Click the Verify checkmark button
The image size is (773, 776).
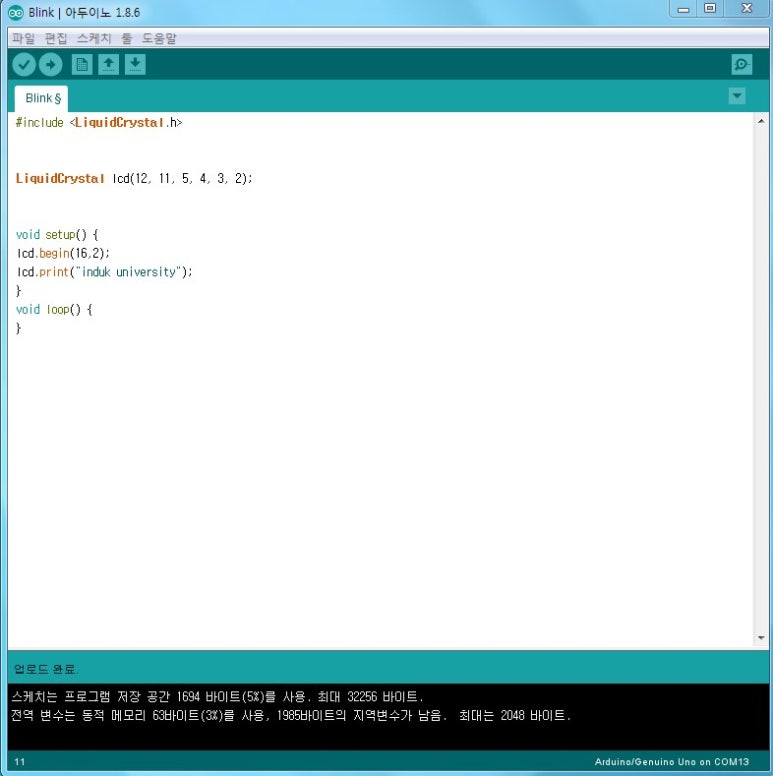tap(24, 64)
